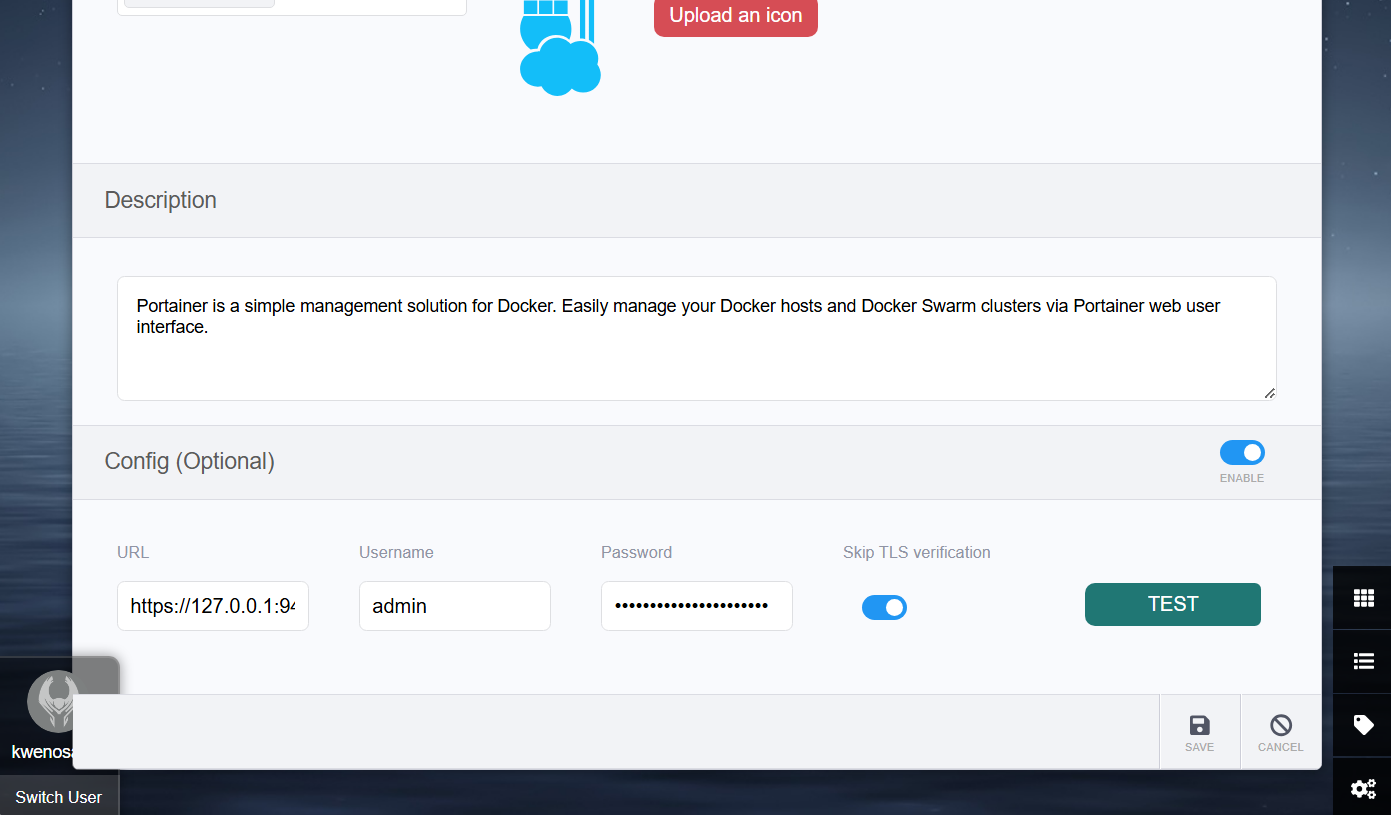
Task: Focus the Password field
Action: point(696,605)
